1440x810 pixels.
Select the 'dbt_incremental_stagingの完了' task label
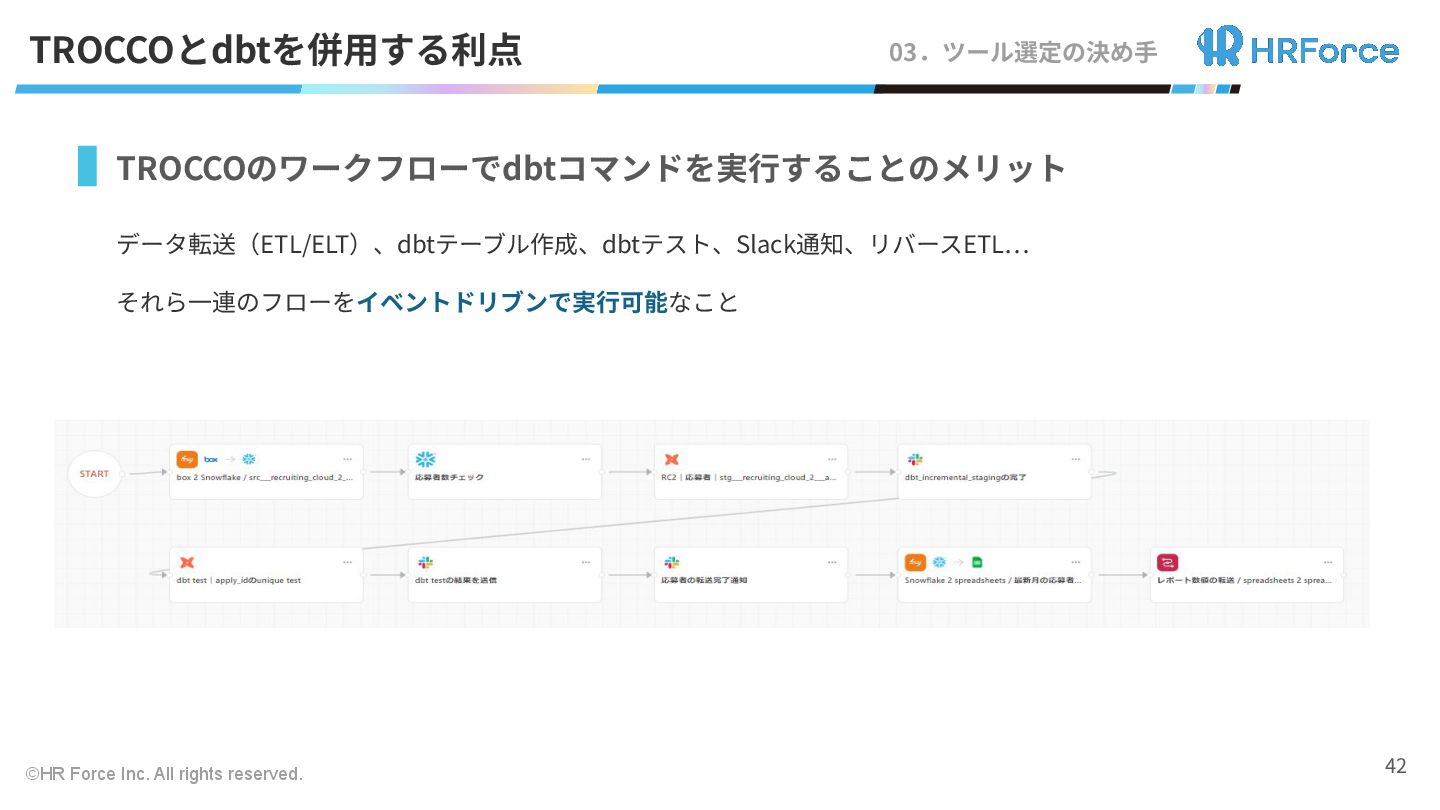pos(966,478)
